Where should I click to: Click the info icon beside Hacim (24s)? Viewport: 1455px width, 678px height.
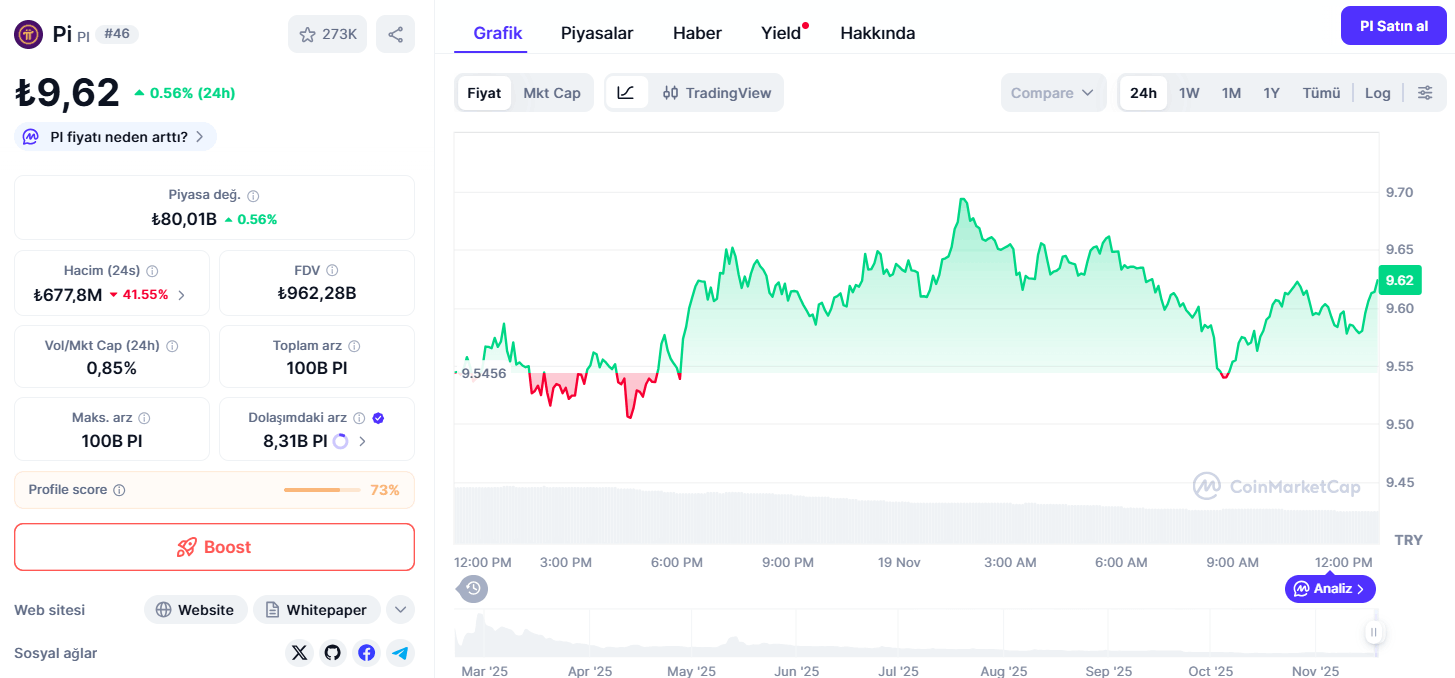(x=152, y=271)
